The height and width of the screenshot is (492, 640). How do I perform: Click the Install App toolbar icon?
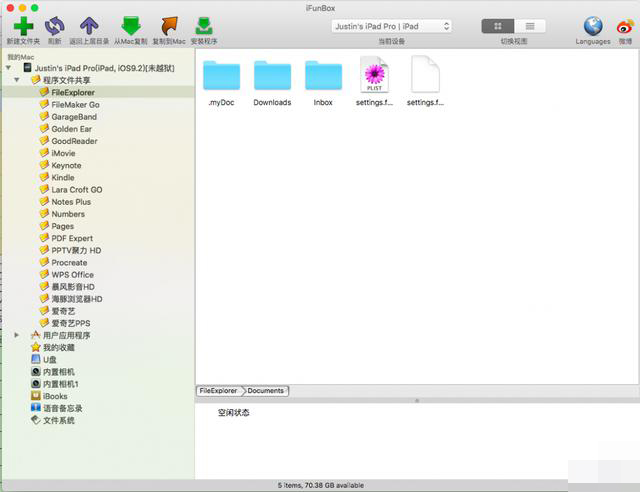pos(204,25)
